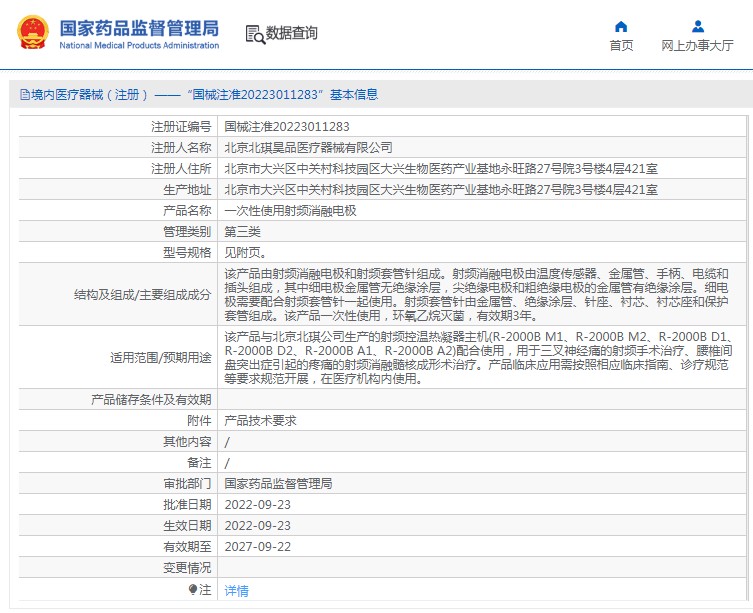Viewport: 753px width, 613px height.
Task: Click 见附页。 model specification value
Action: click(x=245, y=253)
